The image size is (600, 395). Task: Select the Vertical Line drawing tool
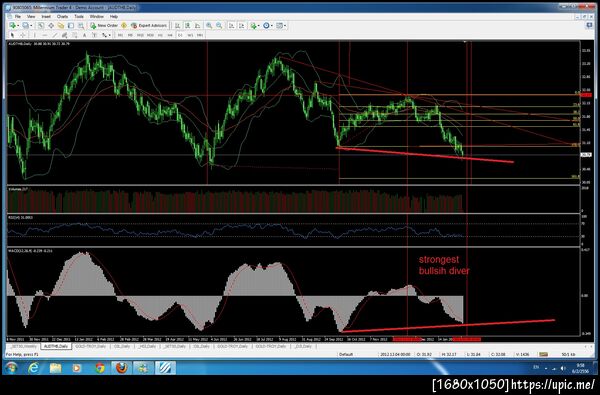pos(34,35)
